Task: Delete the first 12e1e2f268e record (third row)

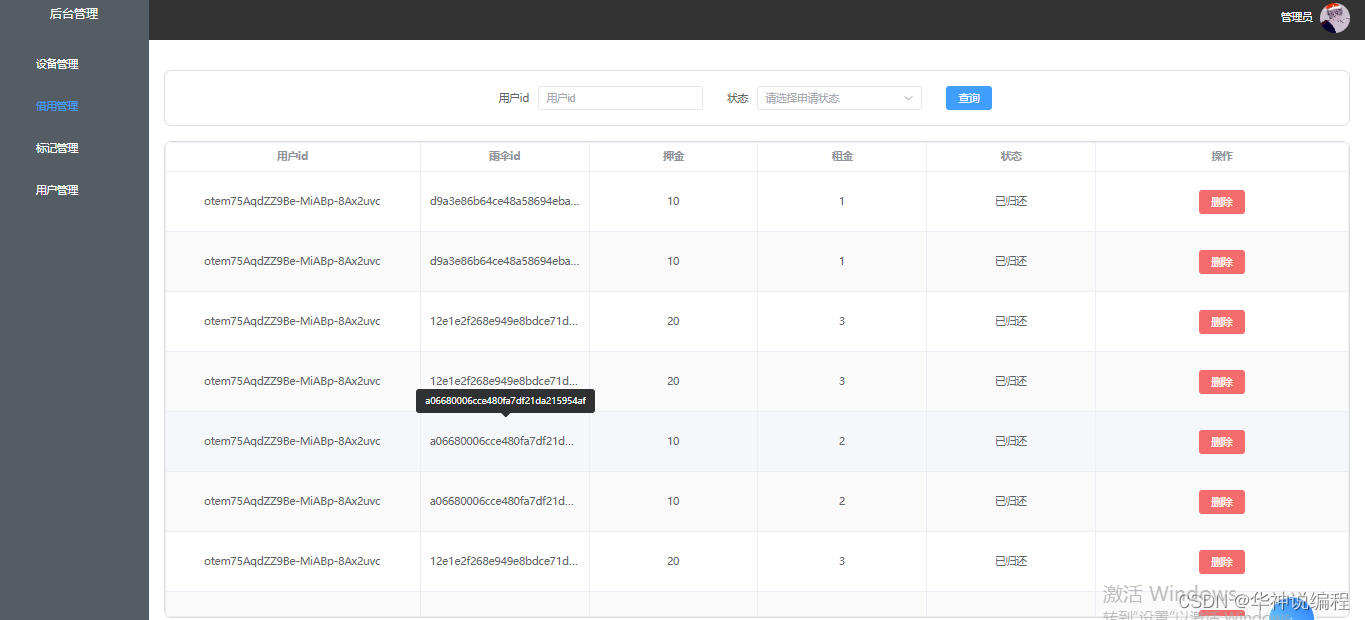Action: (x=1222, y=322)
